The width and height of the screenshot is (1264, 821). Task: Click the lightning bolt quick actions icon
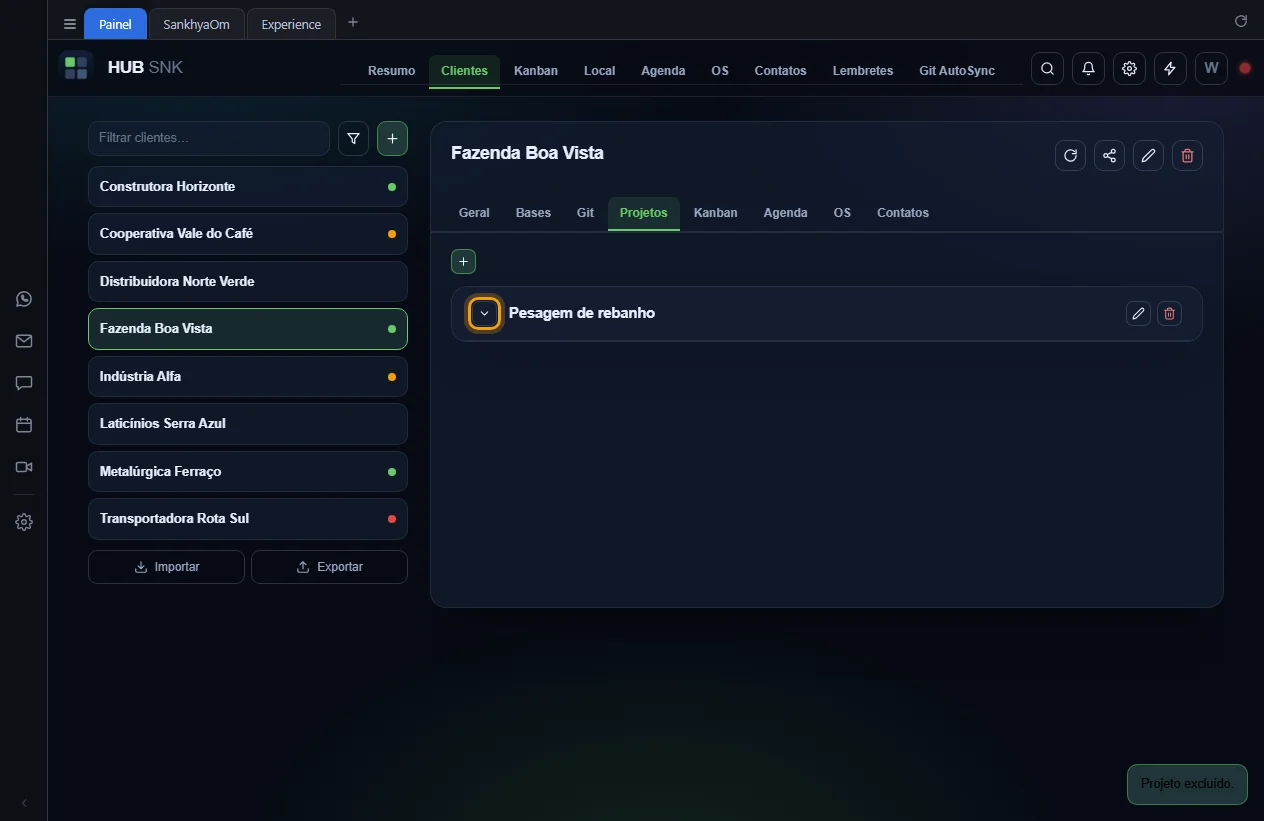pos(1170,69)
